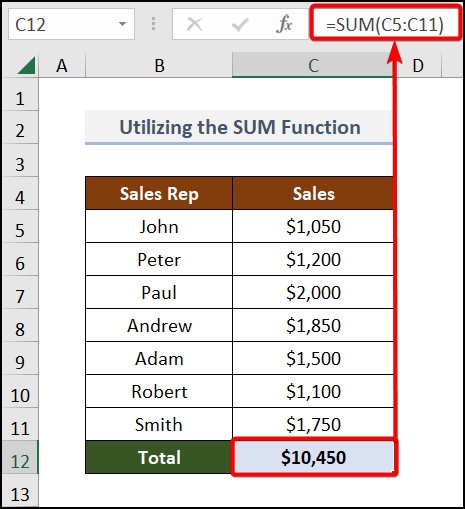Select column A header

[62, 65]
